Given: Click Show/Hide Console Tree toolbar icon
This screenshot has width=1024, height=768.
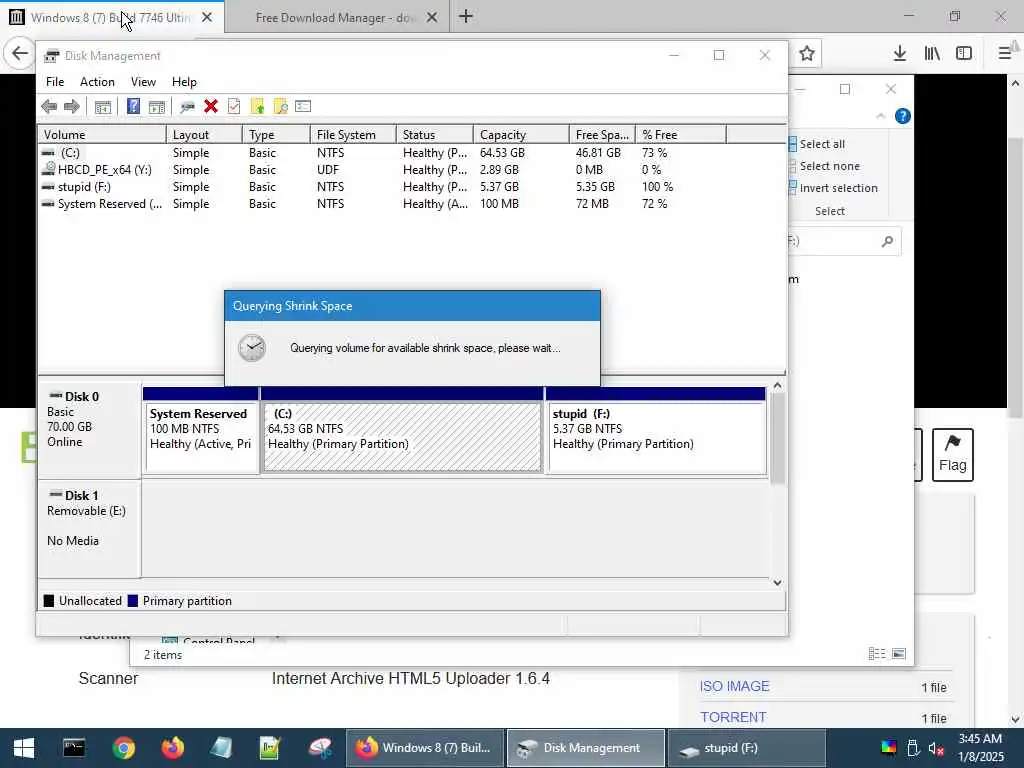Looking at the screenshot, I should (103, 106).
